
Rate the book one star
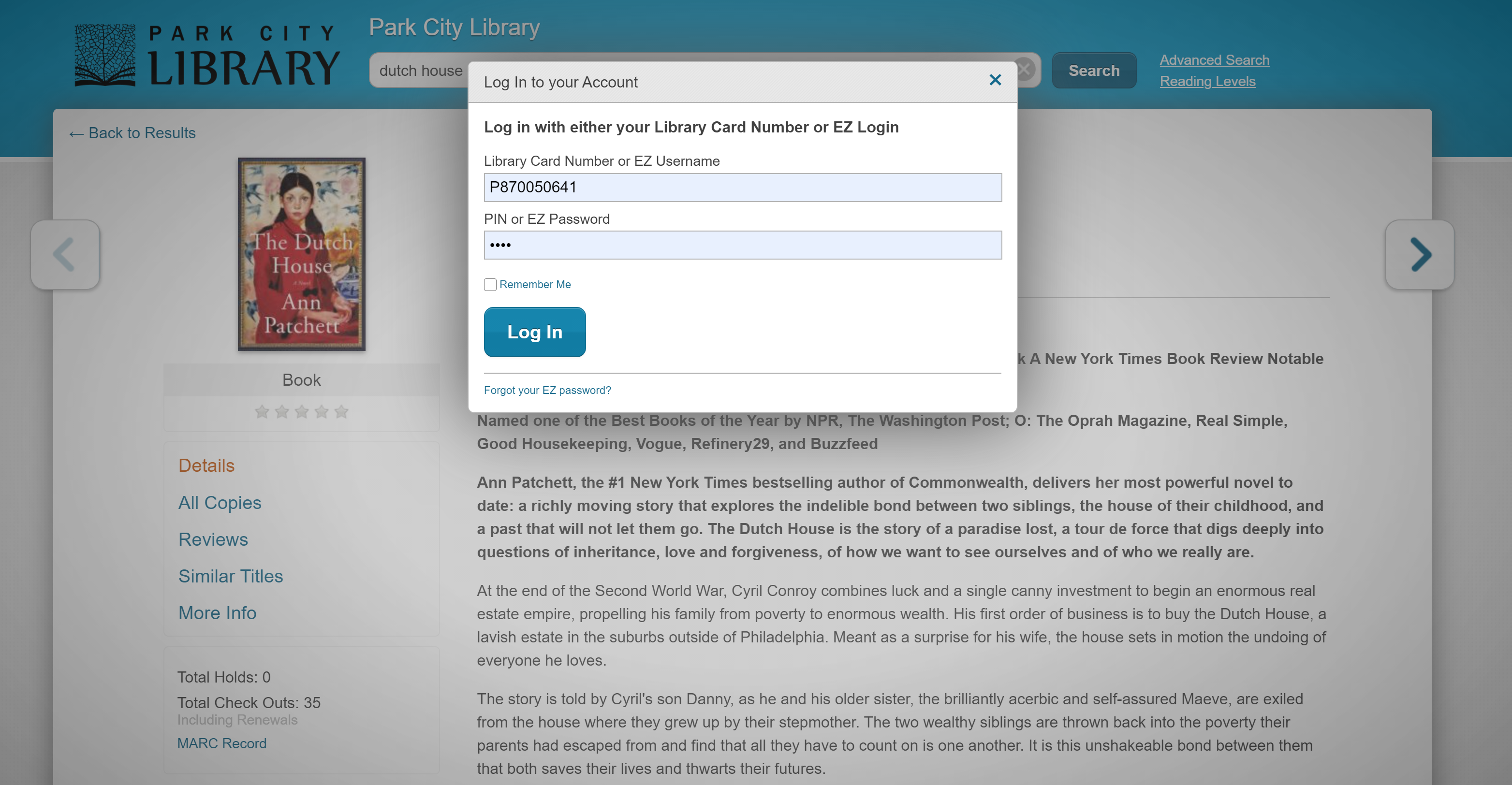coord(262,412)
